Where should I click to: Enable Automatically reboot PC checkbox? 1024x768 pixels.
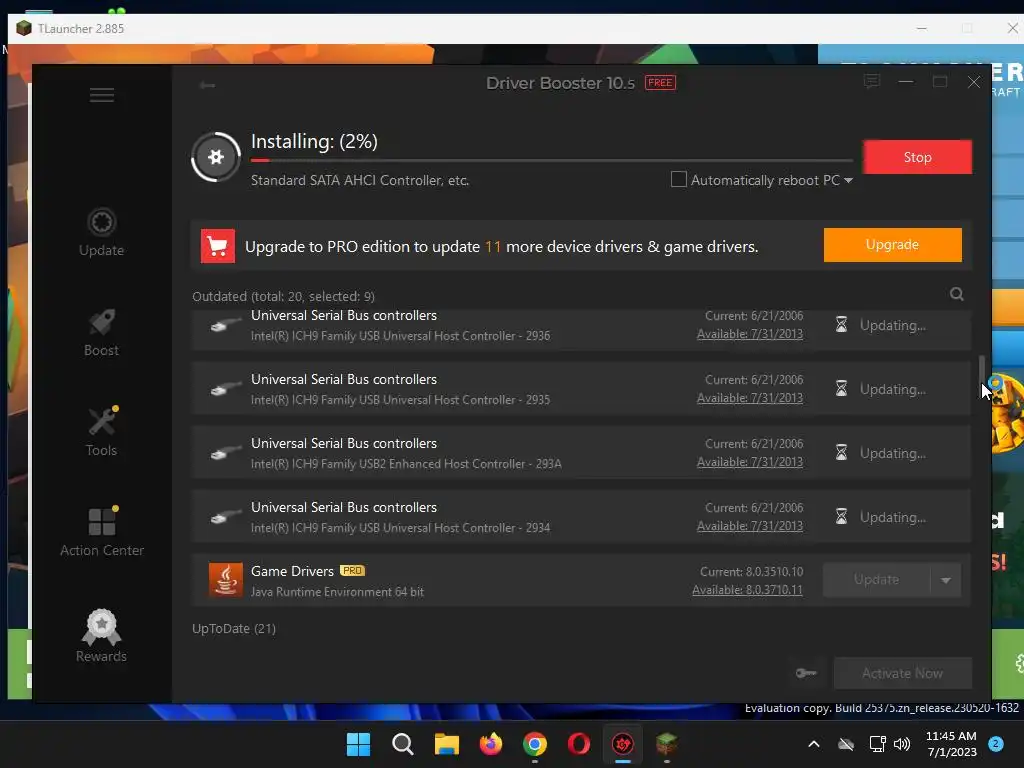coord(679,179)
